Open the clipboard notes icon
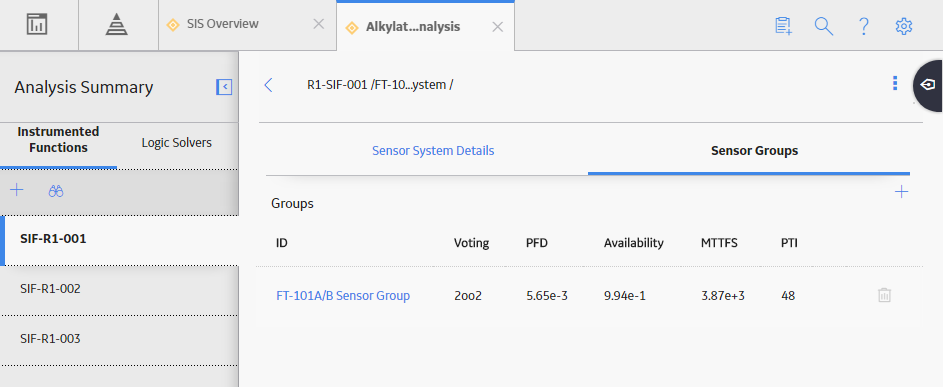Viewport: 943px width, 387px height. (783, 26)
